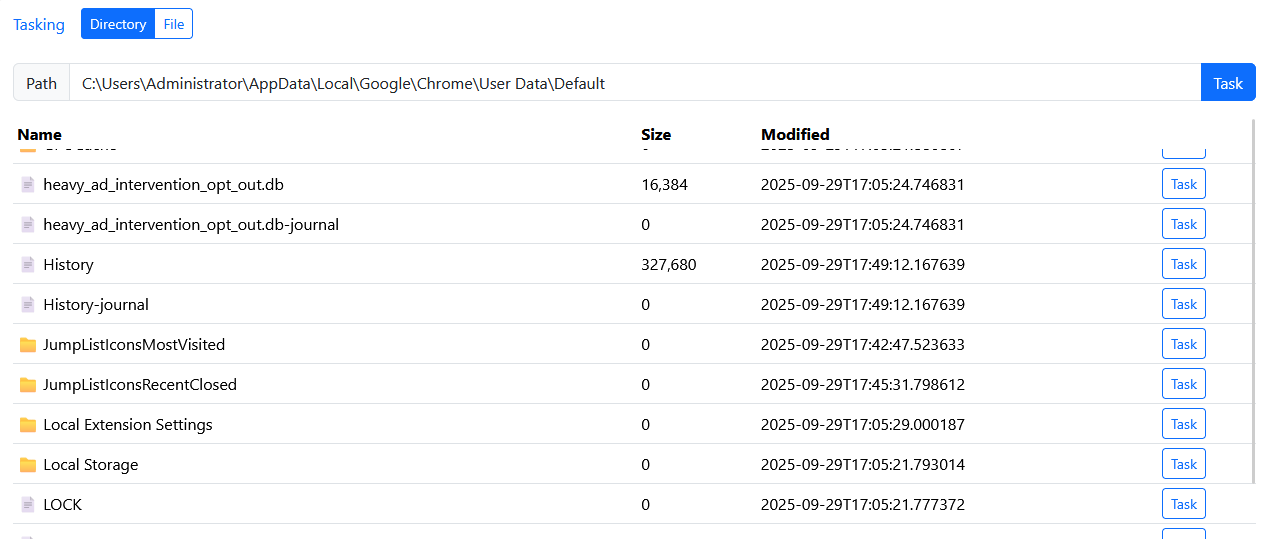Switch to File mode toggle

[x=174, y=24]
